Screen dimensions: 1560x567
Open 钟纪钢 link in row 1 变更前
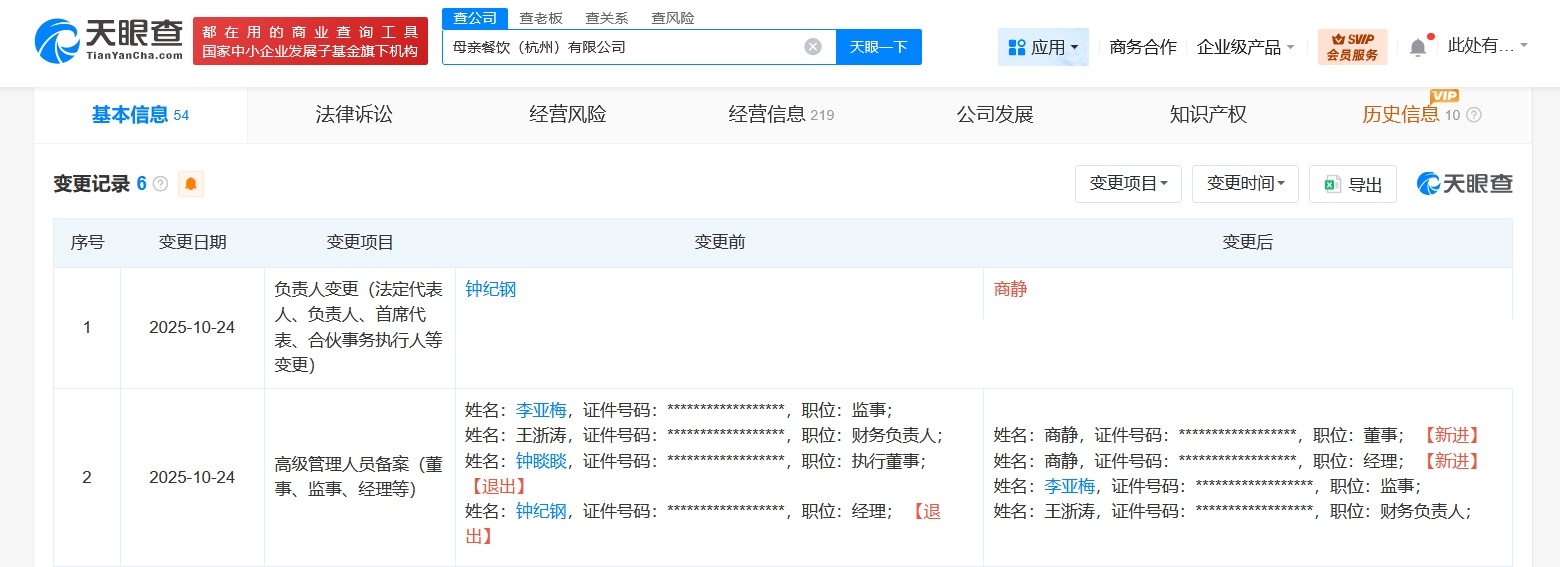coord(490,290)
